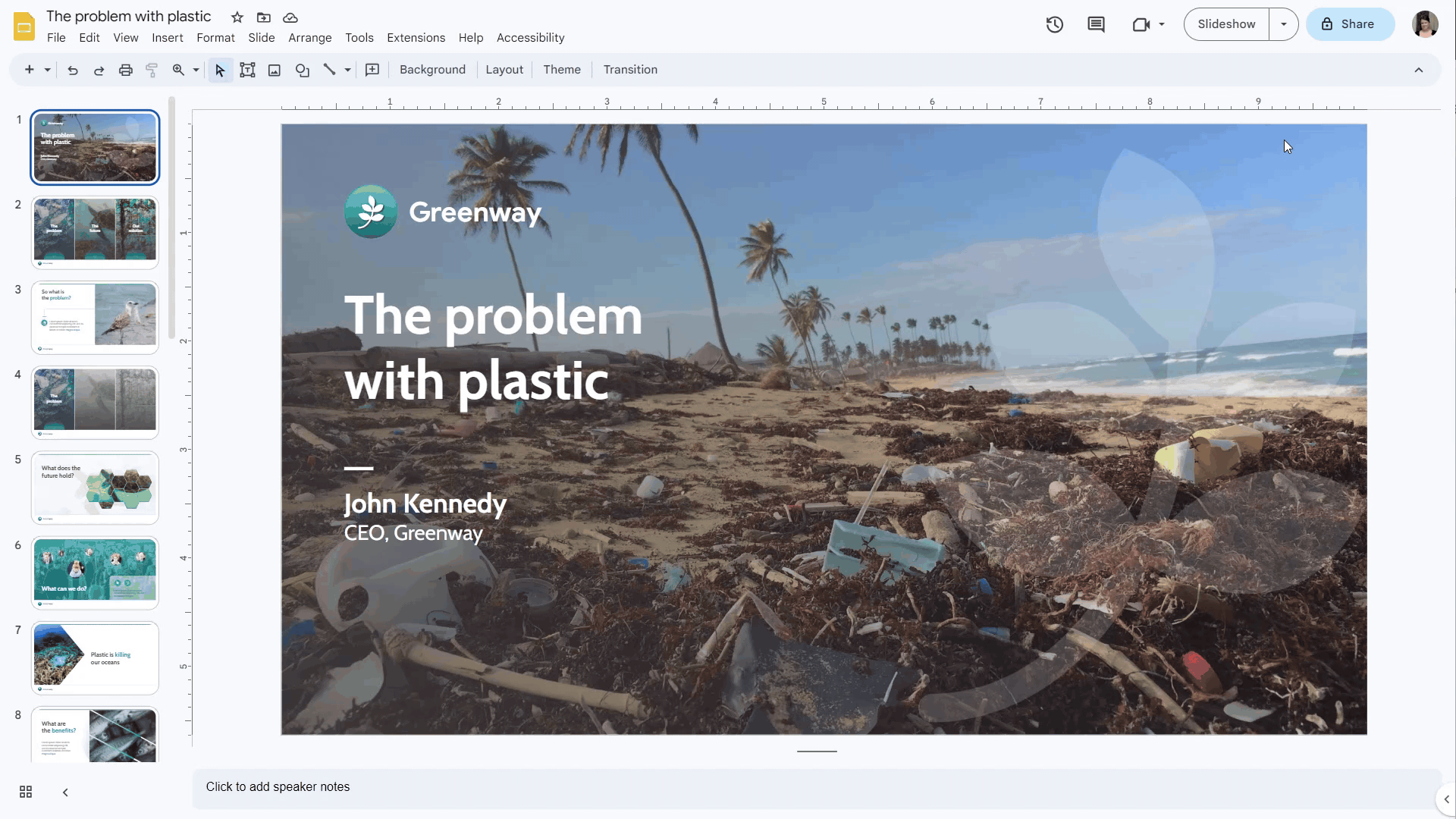Select the Transition tab

point(631,69)
